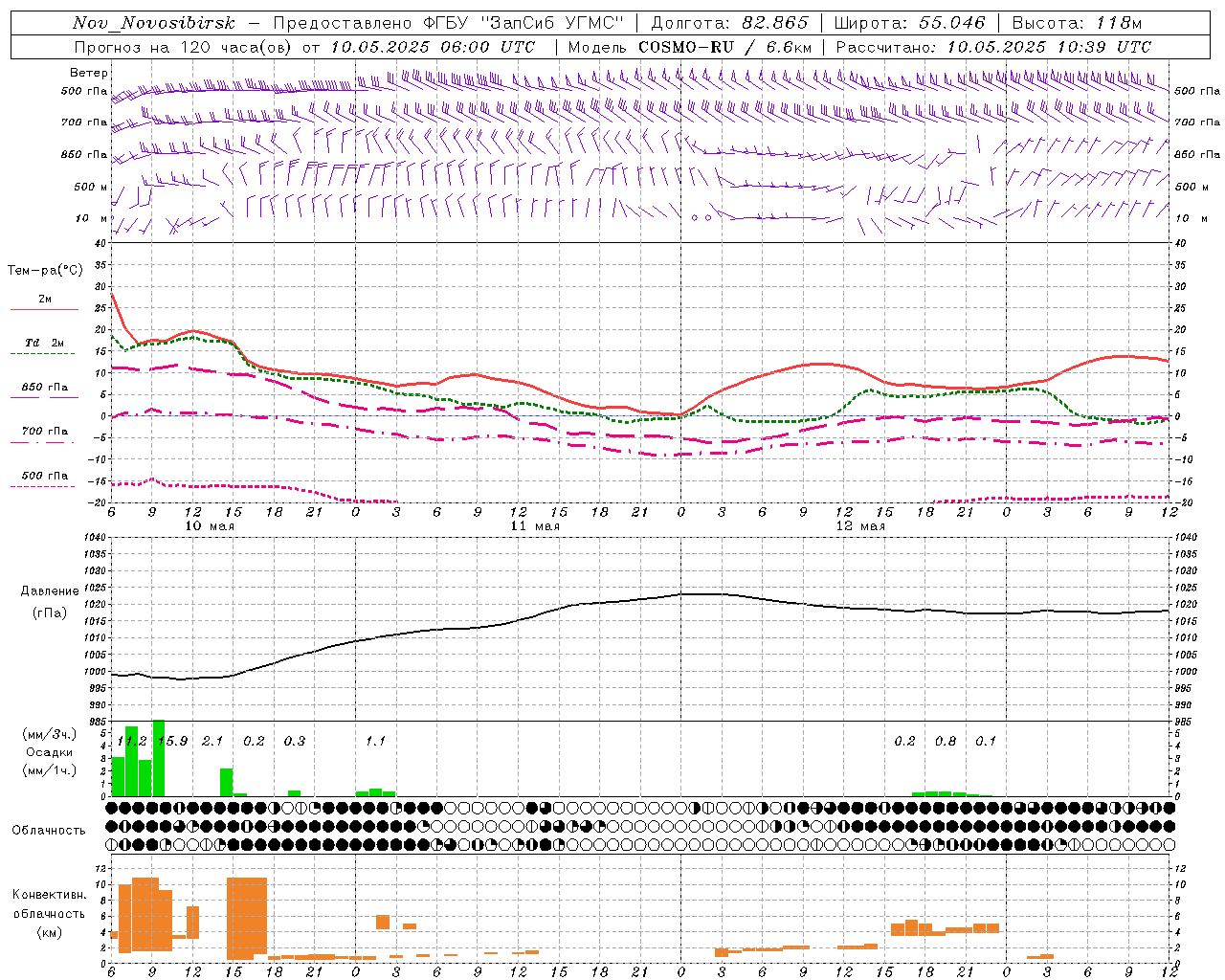This screenshot has height=980, width=1225.
Task: Click the 0.3 precipitation total value
Action: click(x=295, y=741)
